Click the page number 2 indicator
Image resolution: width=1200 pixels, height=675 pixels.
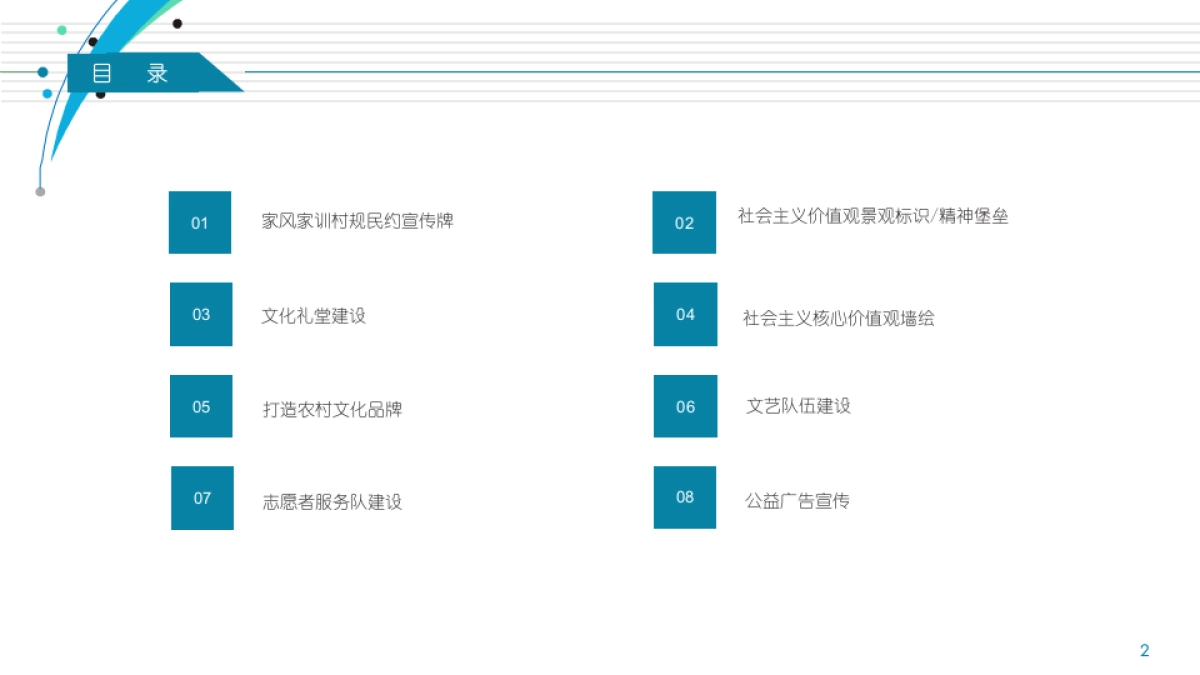[x=1143, y=649]
